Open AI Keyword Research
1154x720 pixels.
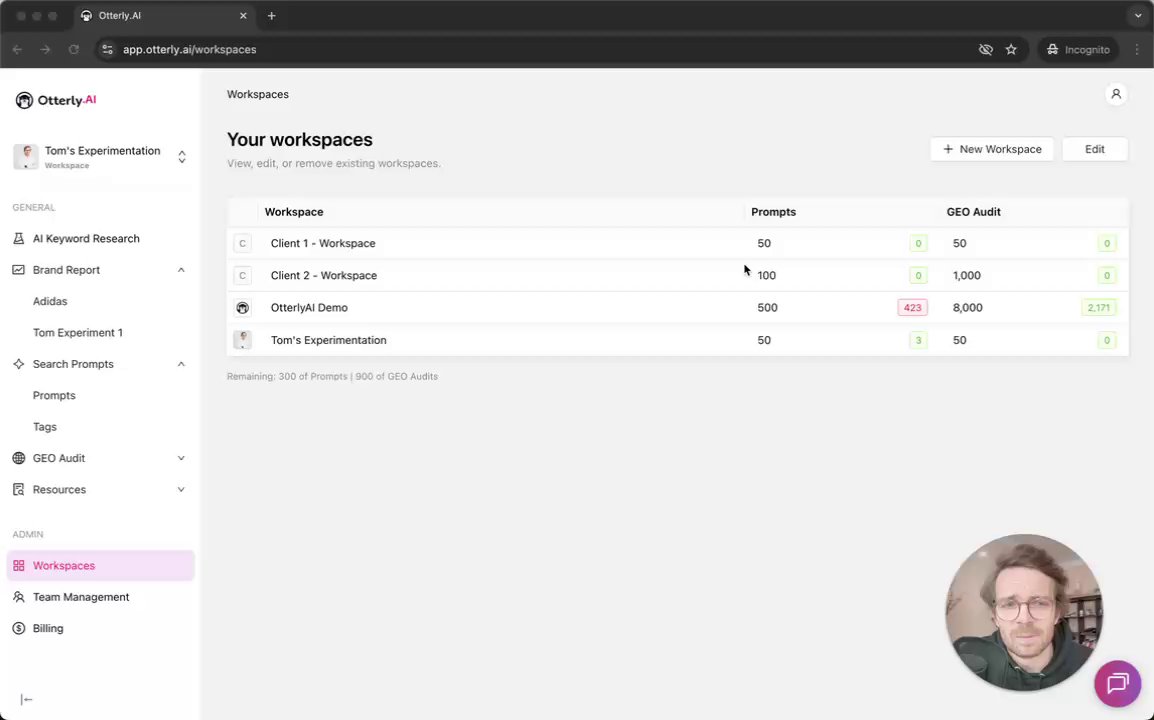click(x=85, y=239)
